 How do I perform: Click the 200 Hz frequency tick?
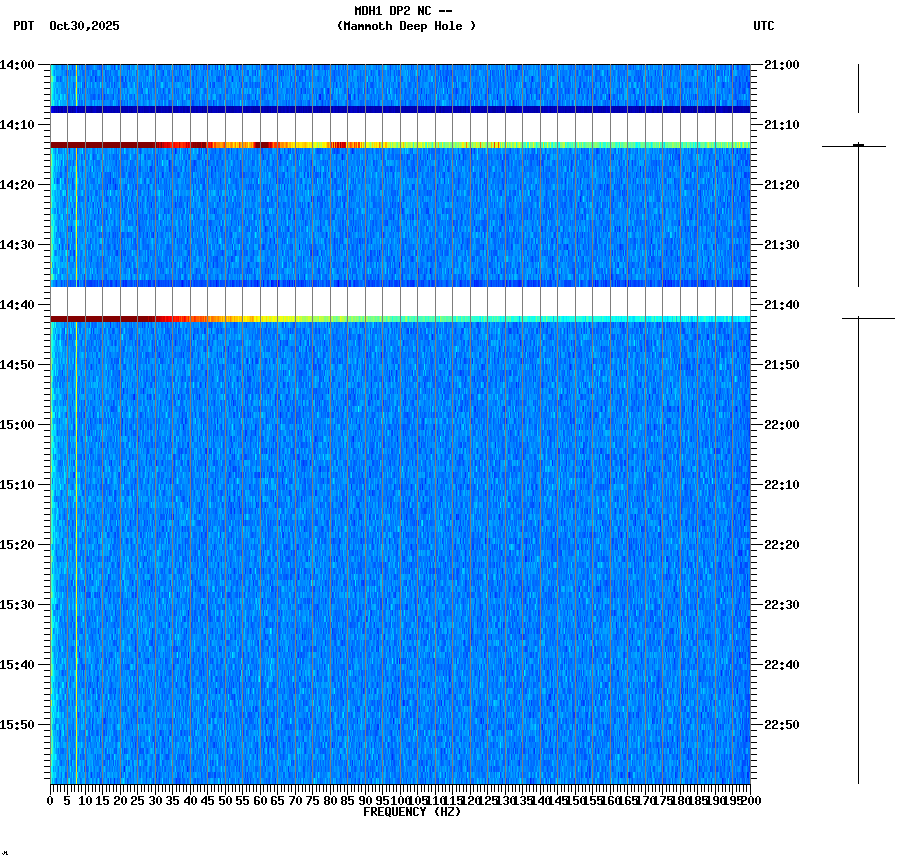pyautogui.click(x=751, y=800)
